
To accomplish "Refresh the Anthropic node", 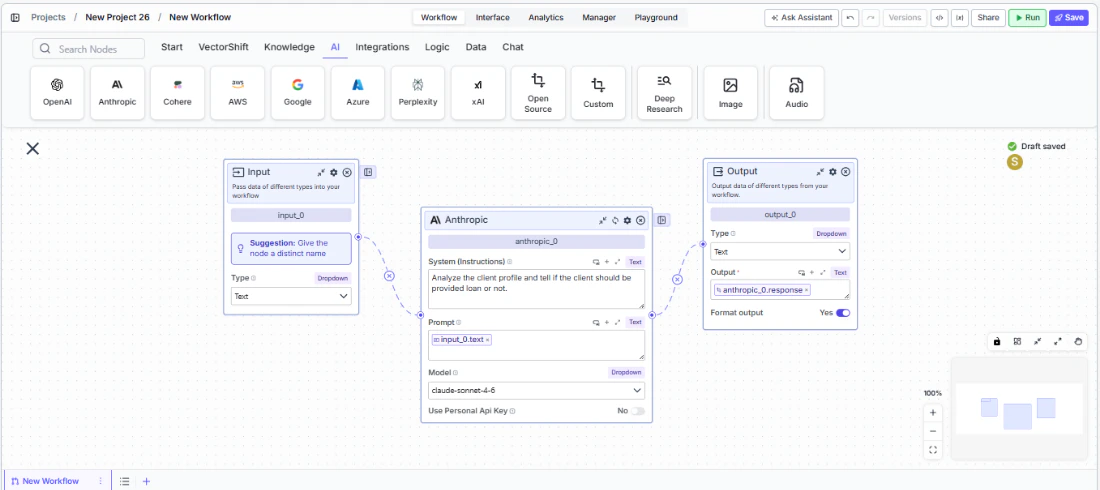I will [x=615, y=220].
